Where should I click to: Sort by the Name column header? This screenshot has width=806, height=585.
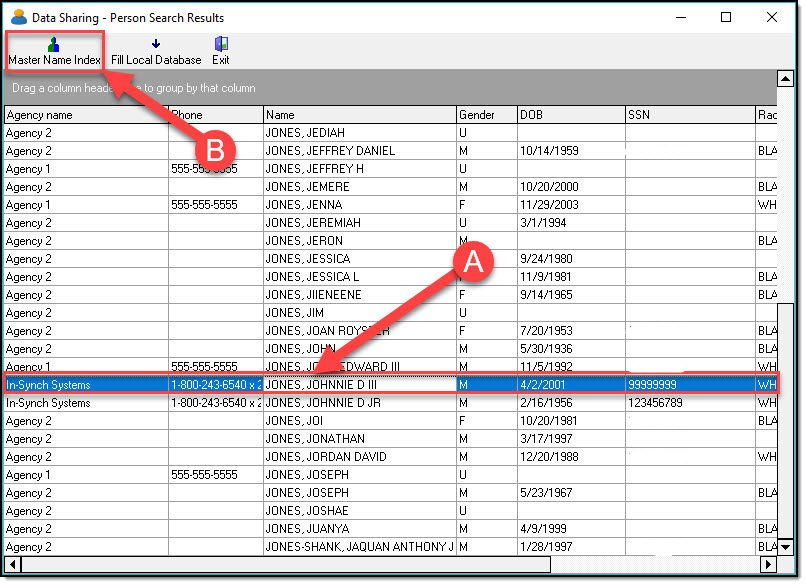click(359, 115)
